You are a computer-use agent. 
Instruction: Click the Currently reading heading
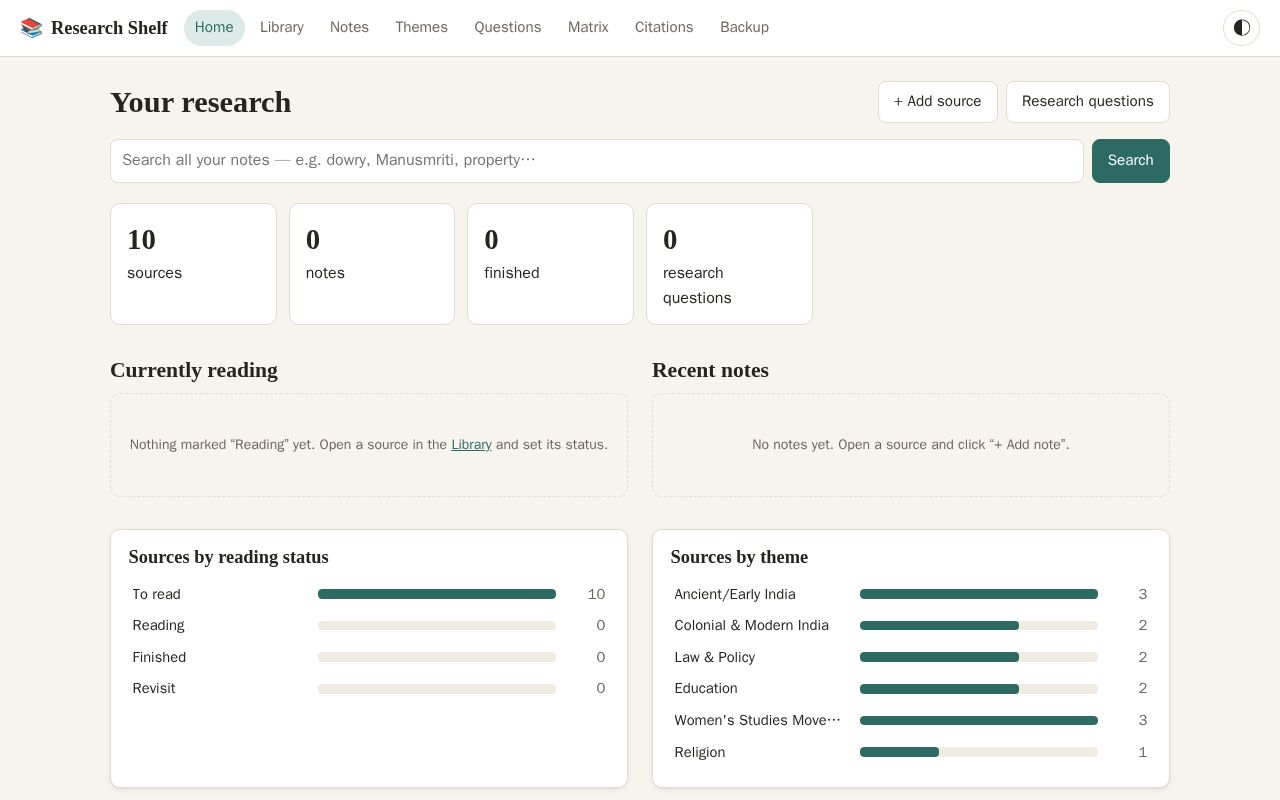(x=194, y=370)
